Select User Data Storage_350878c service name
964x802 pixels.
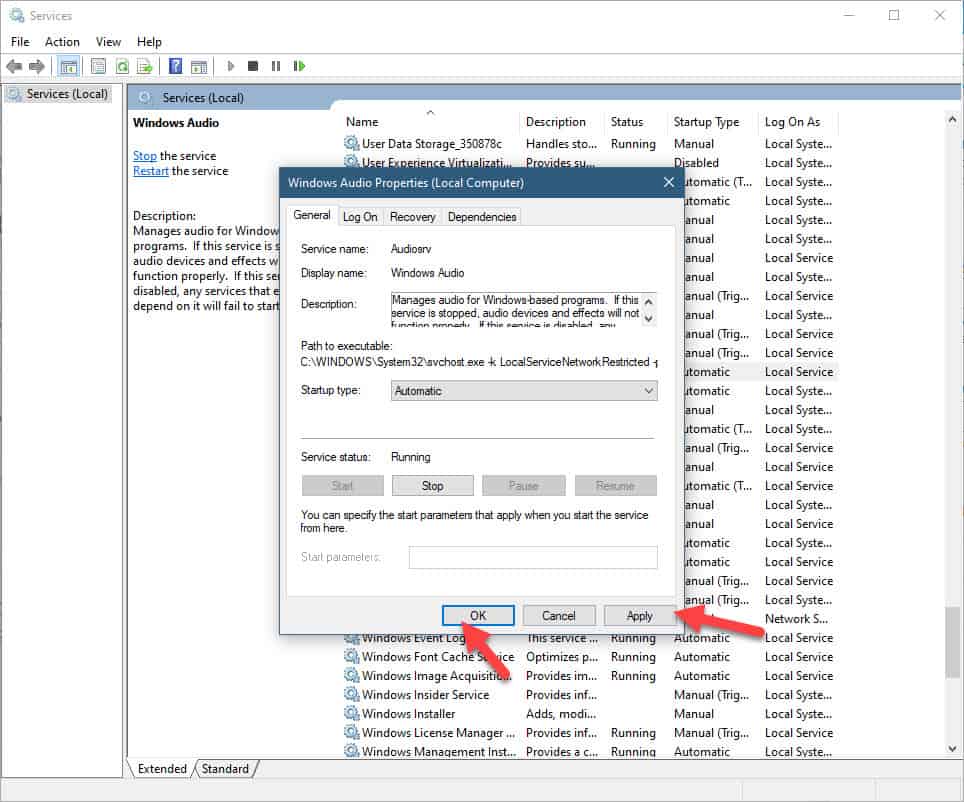point(432,143)
